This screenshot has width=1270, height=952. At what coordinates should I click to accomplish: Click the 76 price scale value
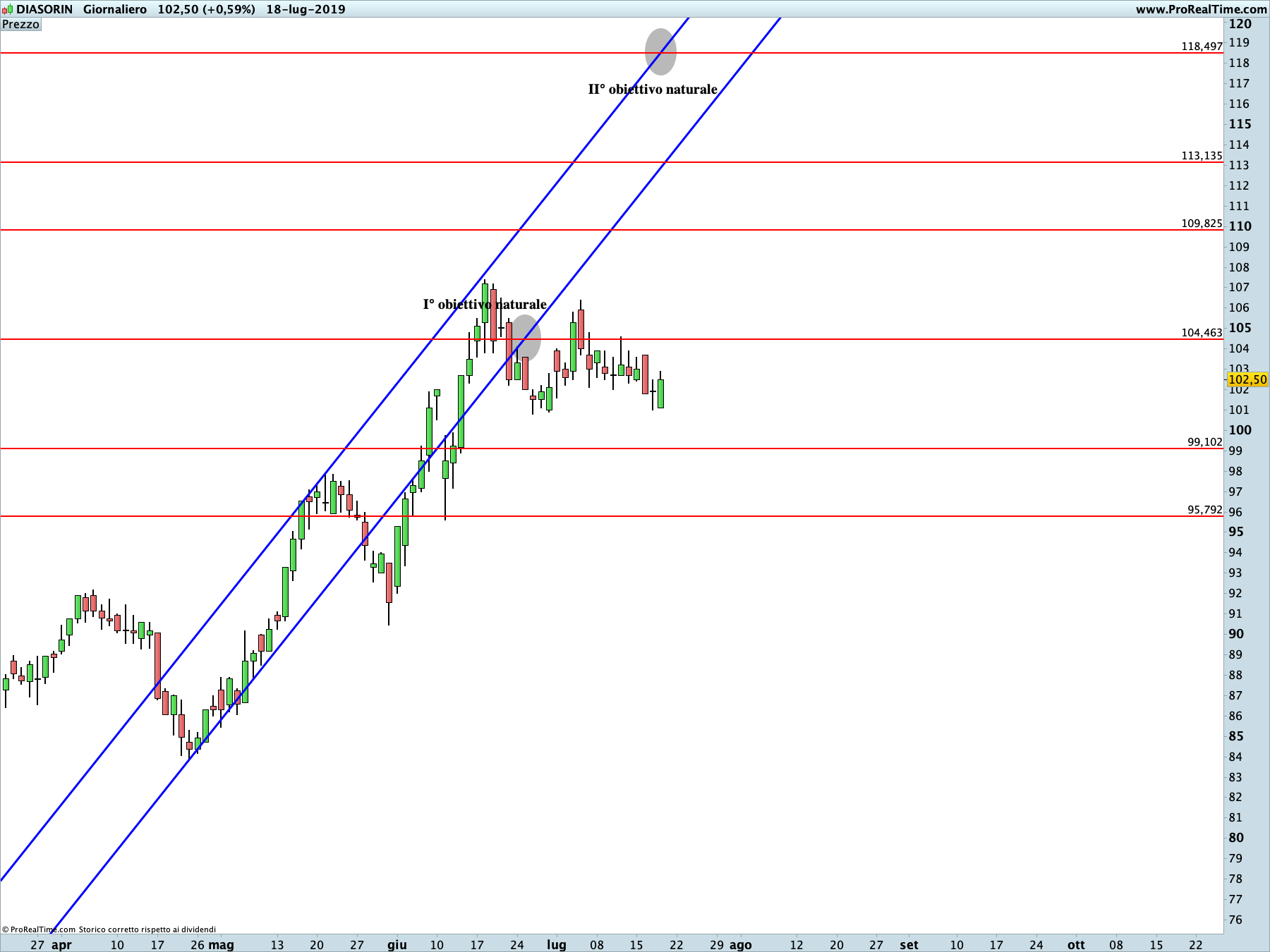point(1235,920)
